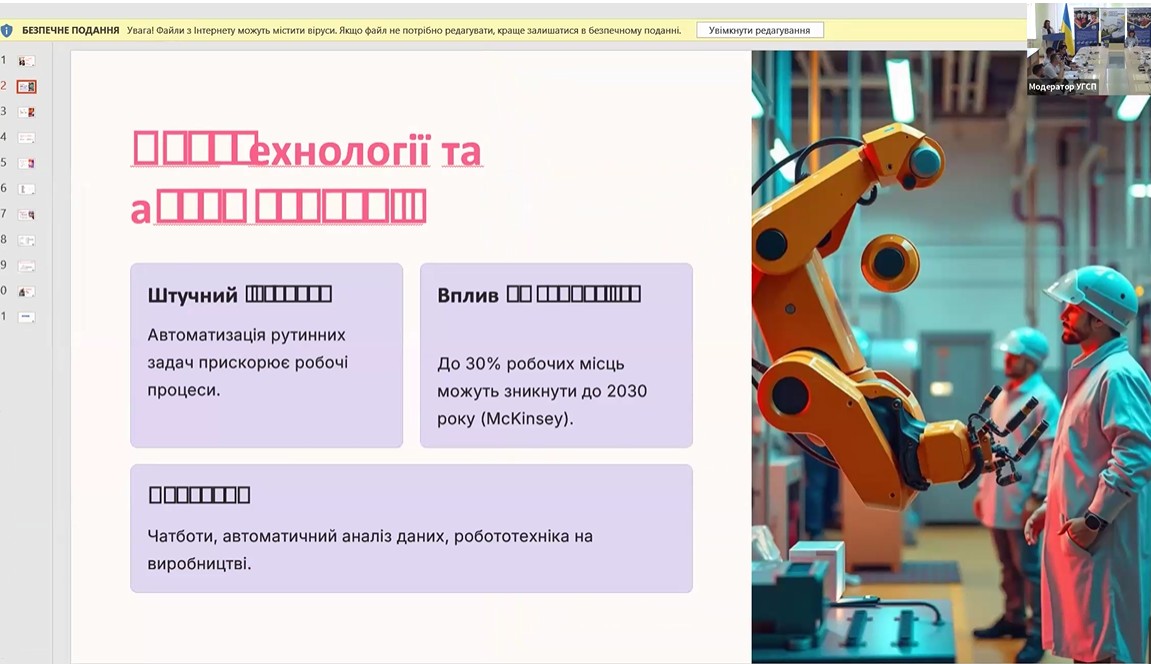The width and height of the screenshot is (1151, 664).
Task: Click the pink slide title ending "ехнології та"
Action: tap(307, 177)
